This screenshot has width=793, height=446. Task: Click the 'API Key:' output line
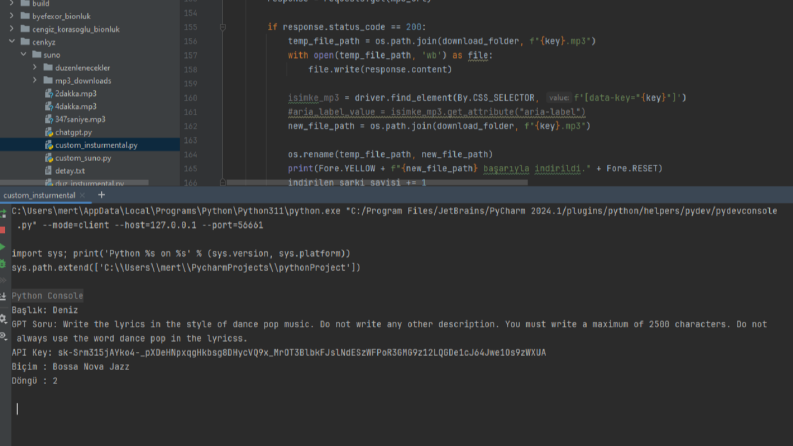point(279,352)
